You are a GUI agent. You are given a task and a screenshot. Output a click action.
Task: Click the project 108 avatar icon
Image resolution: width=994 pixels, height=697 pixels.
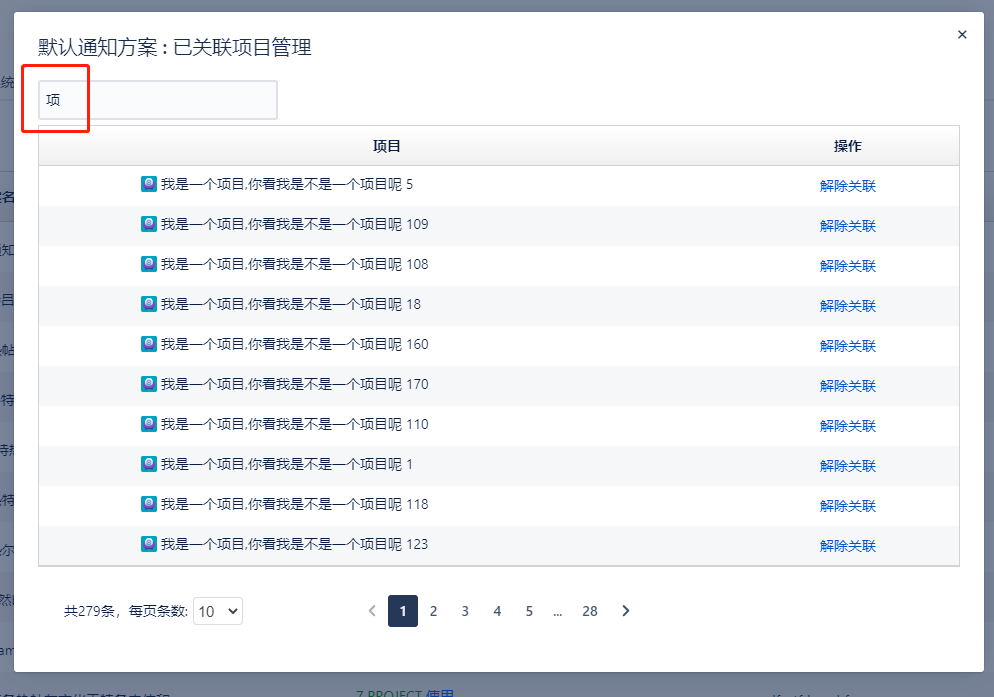(x=149, y=264)
